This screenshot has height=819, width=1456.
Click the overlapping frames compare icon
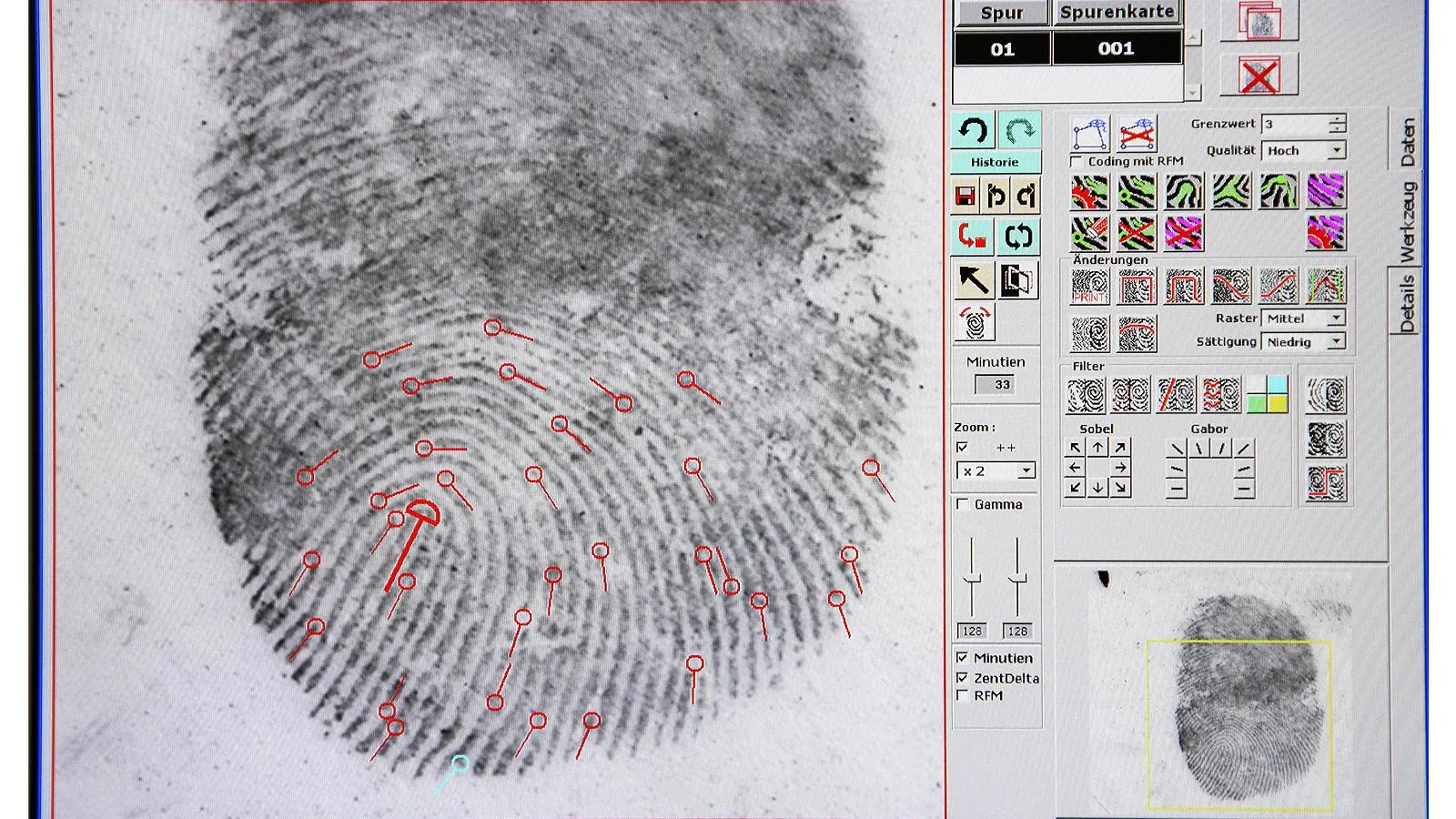1017,279
